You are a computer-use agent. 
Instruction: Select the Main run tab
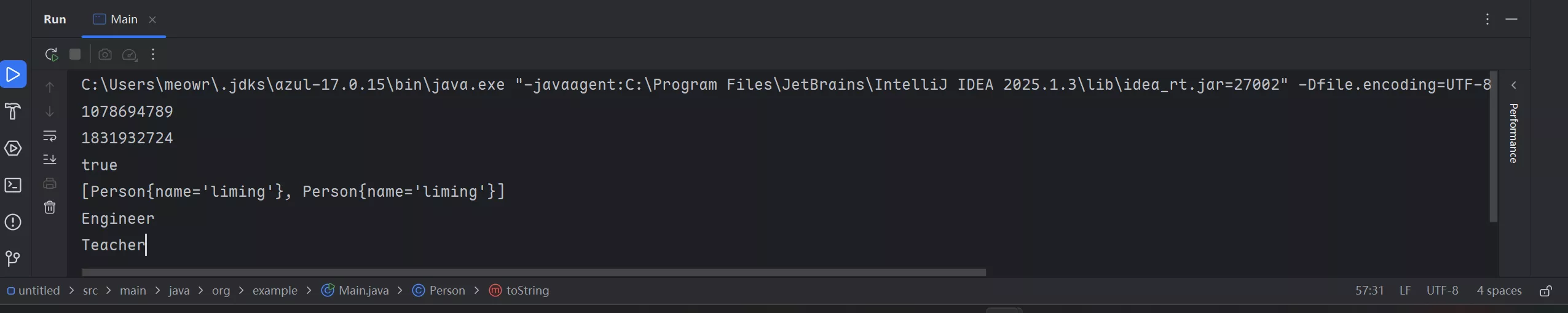point(117,20)
